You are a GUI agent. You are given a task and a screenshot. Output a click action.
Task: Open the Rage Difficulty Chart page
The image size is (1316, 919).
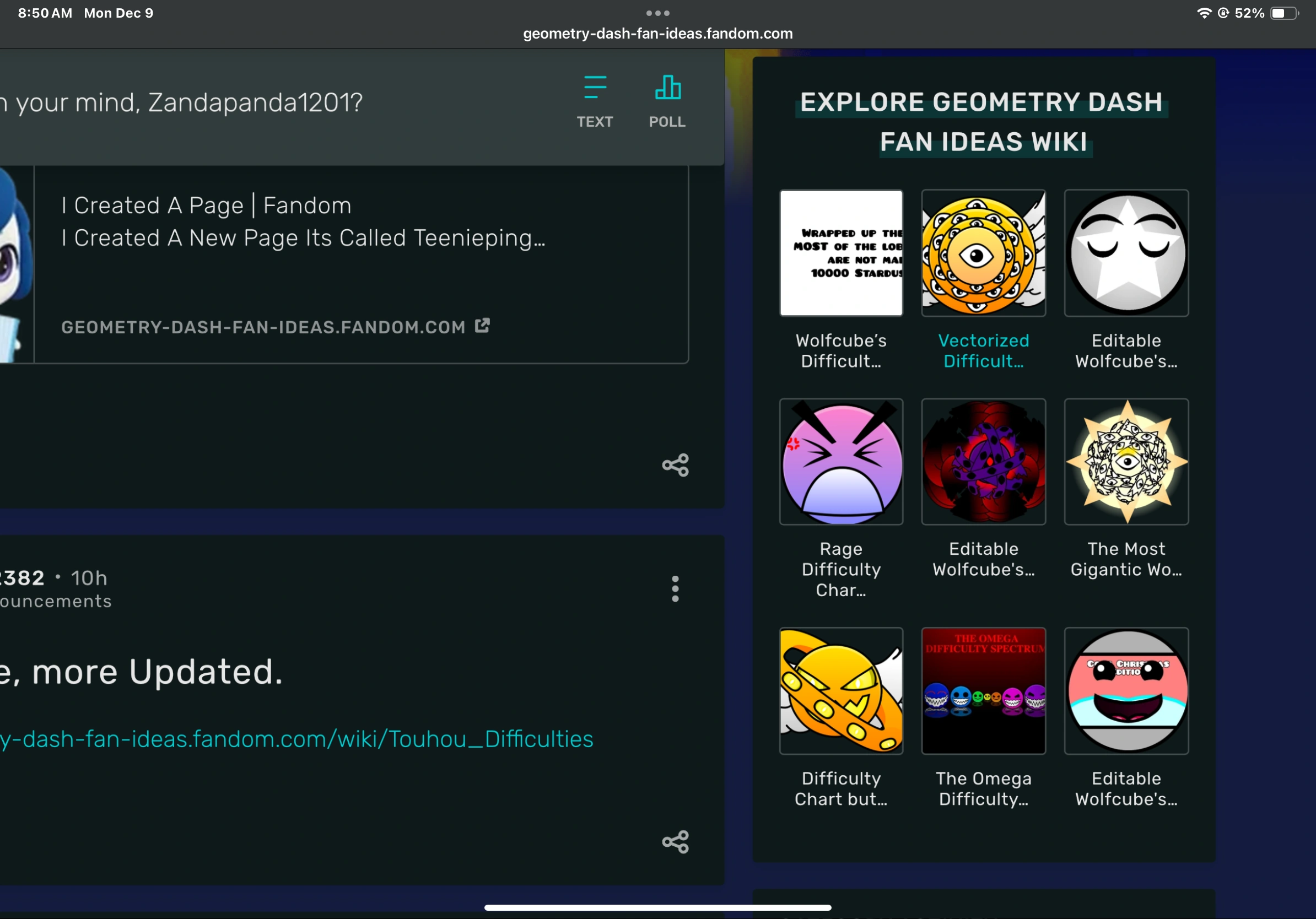point(841,462)
